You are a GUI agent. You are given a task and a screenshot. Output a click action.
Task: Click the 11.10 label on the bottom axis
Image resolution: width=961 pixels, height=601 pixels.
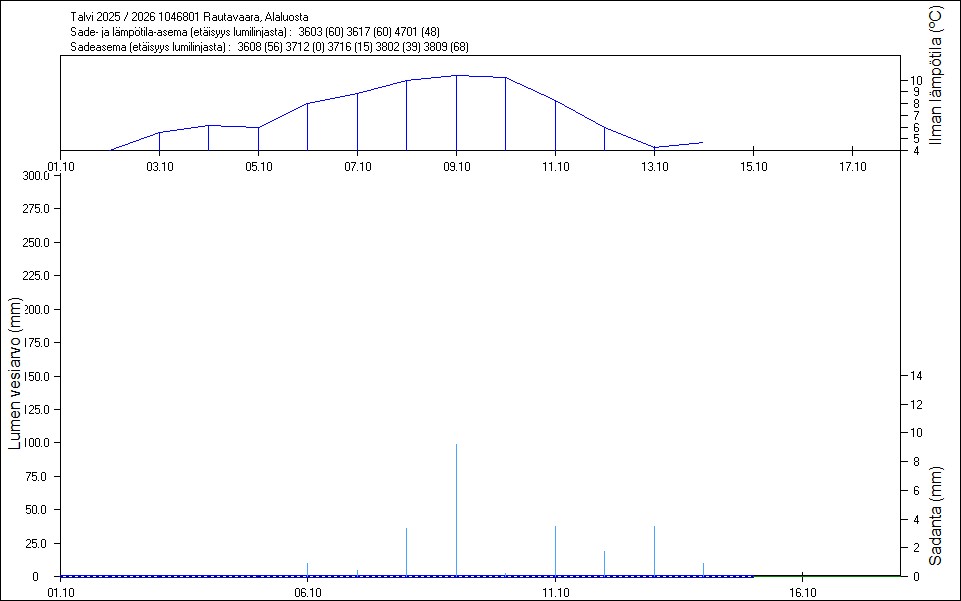tap(555, 592)
